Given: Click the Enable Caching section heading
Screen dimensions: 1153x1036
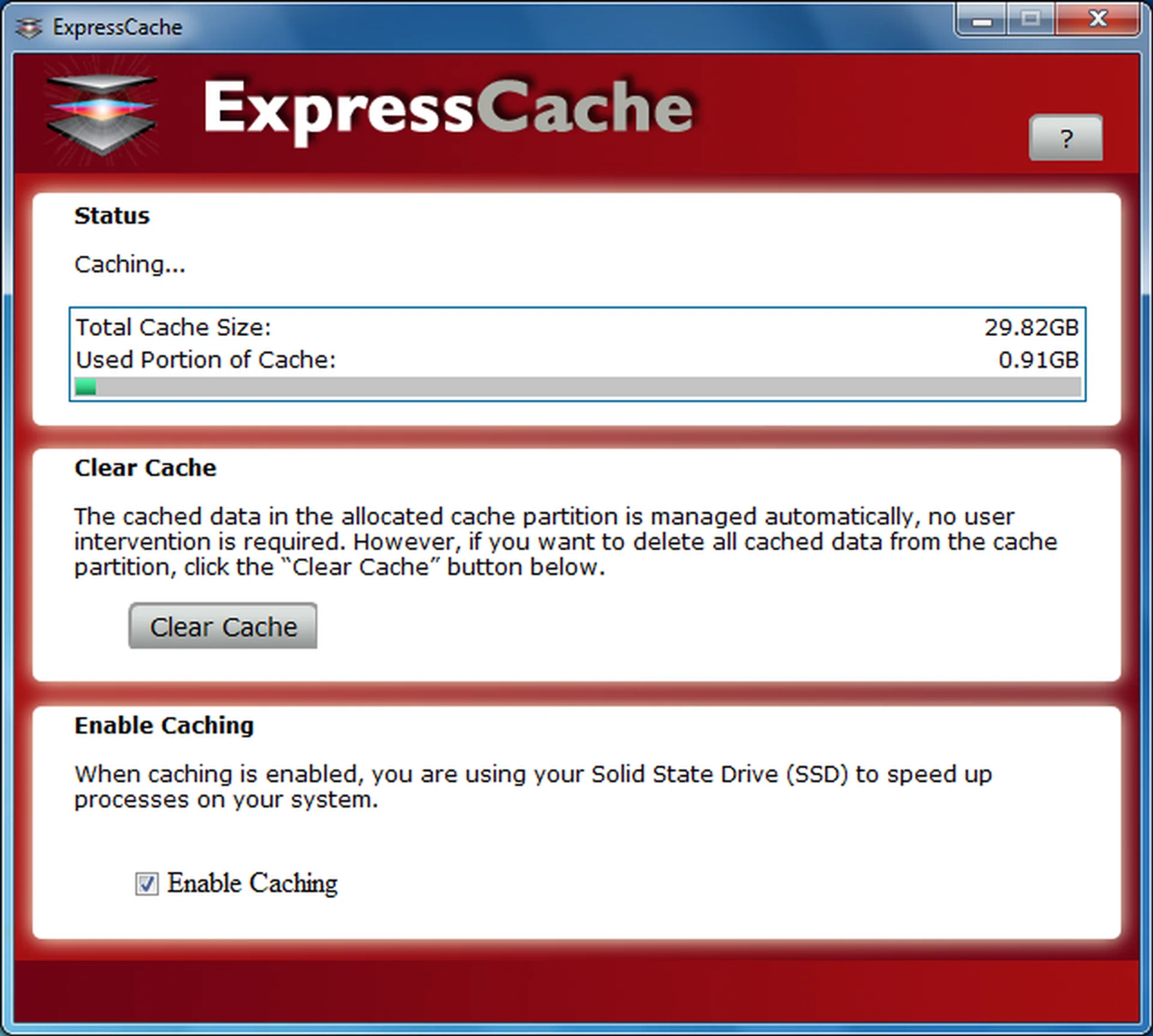Looking at the screenshot, I should pyautogui.click(x=164, y=726).
